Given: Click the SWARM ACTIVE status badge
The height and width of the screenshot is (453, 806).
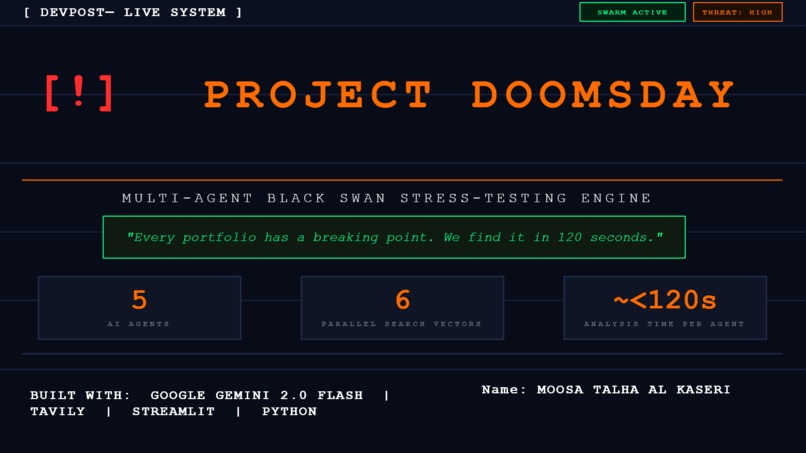Looking at the screenshot, I should click(x=632, y=12).
